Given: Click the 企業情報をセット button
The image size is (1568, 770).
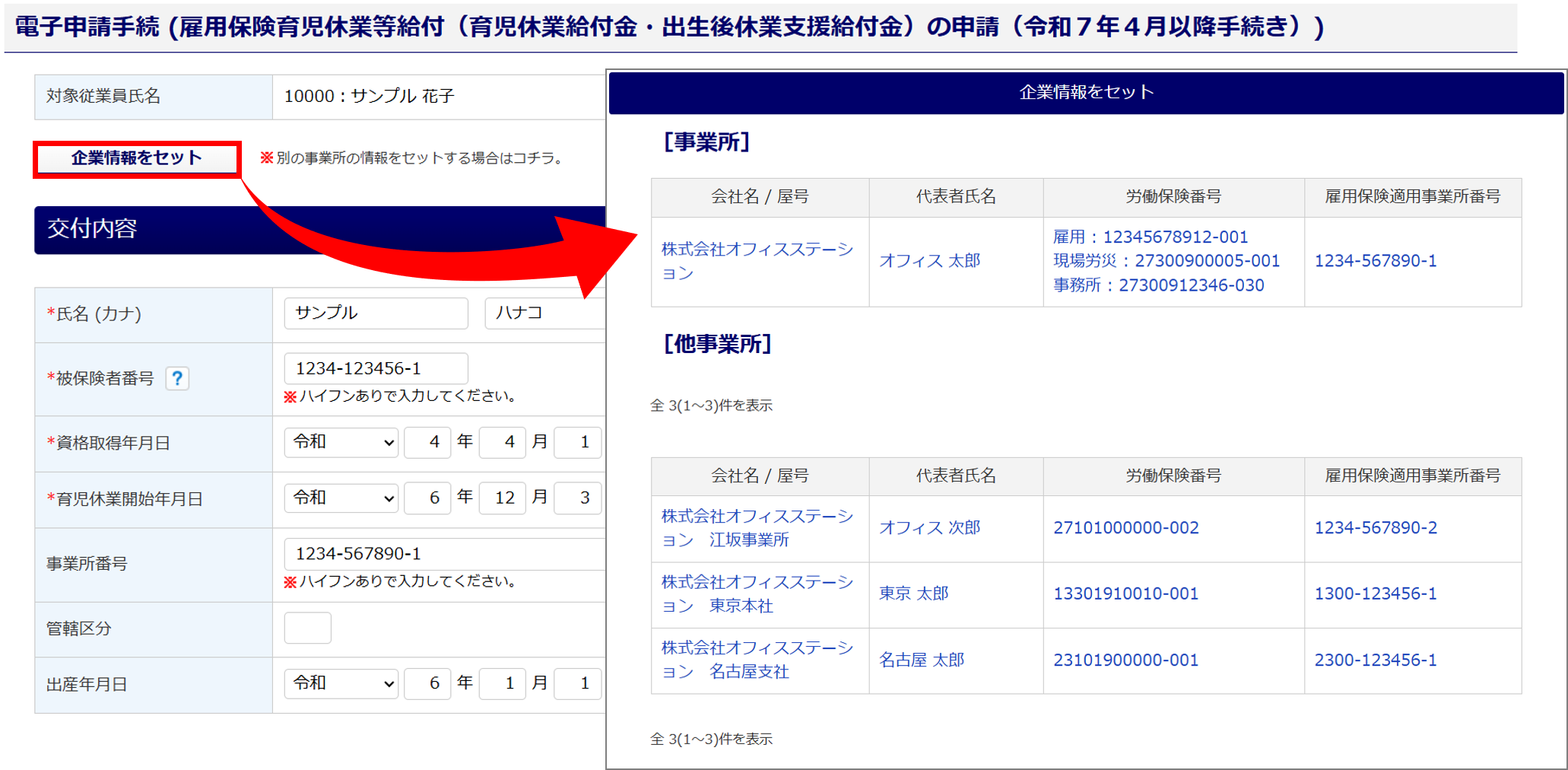Looking at the screenshot, I should [137, 158].
